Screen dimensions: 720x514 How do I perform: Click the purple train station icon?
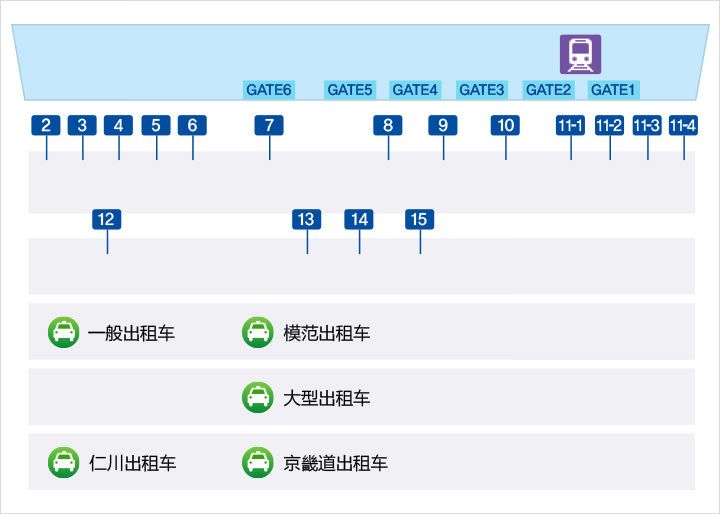click(x=580, y=53)
